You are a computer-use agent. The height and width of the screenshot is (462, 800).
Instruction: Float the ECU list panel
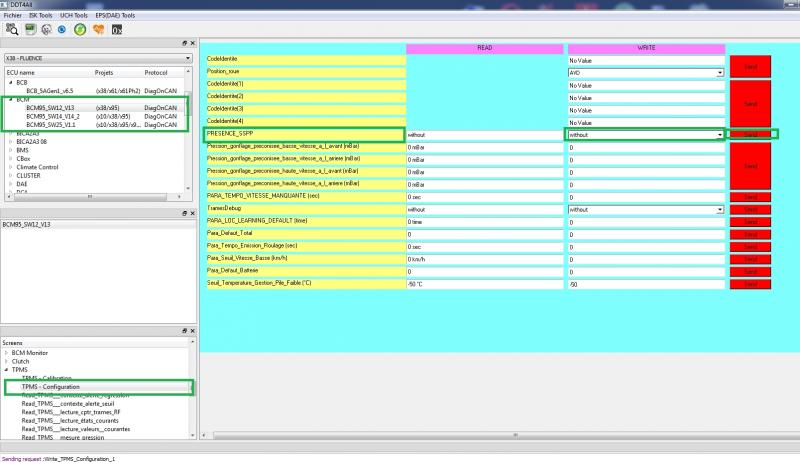tap(185, 43)
